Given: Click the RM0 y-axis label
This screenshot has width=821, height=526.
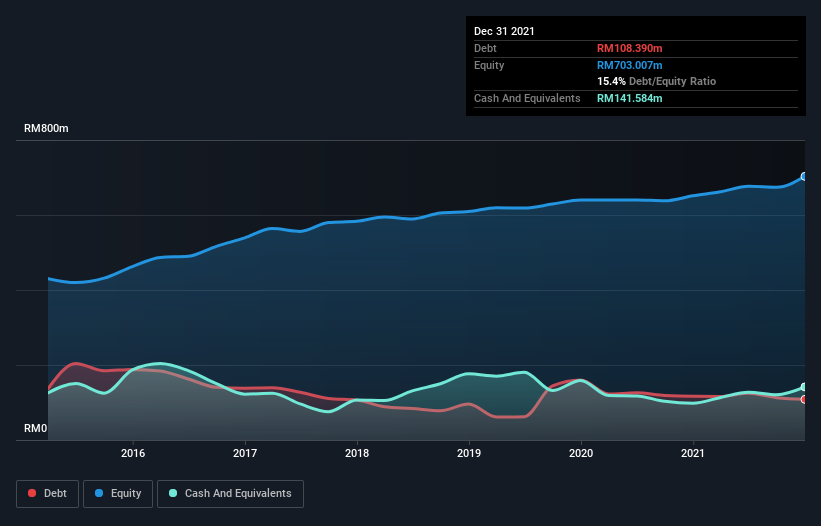Looking at the screenshot, I should 36,428.
